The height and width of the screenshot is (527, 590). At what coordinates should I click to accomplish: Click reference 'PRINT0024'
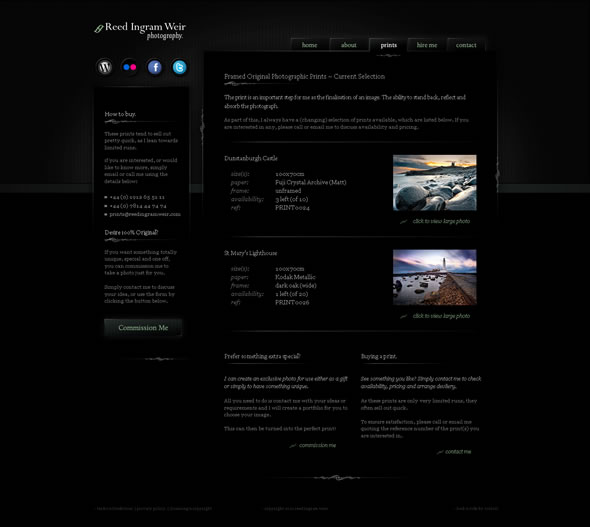coord(292,208)
